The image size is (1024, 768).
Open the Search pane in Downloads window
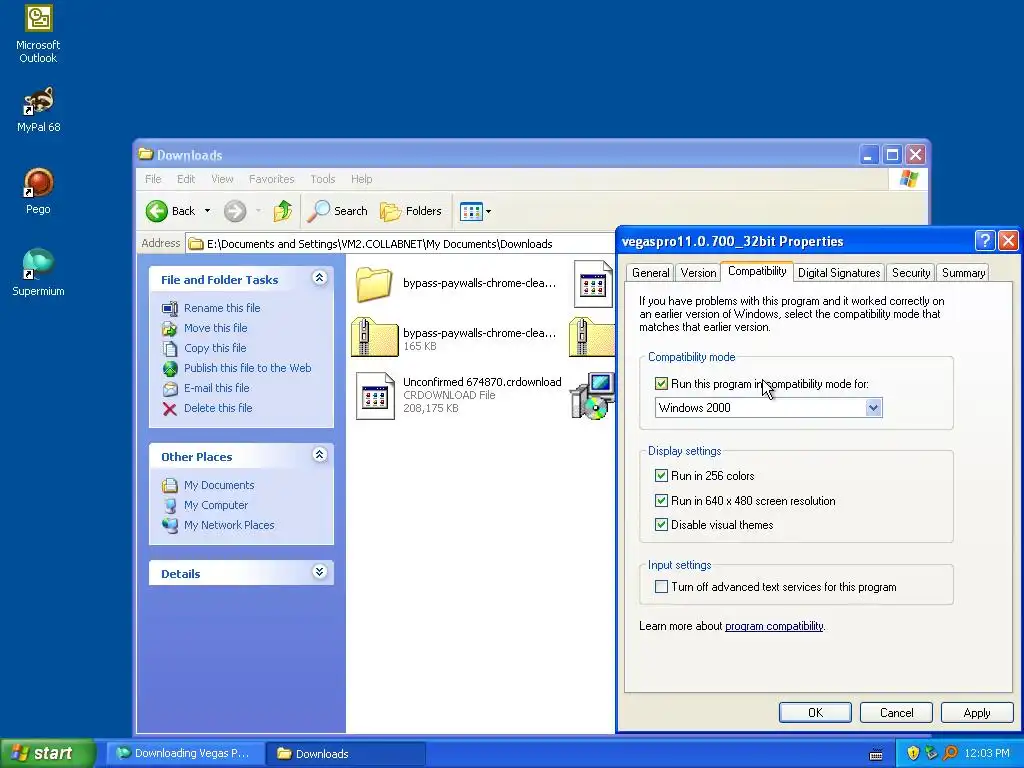(338, 211)
